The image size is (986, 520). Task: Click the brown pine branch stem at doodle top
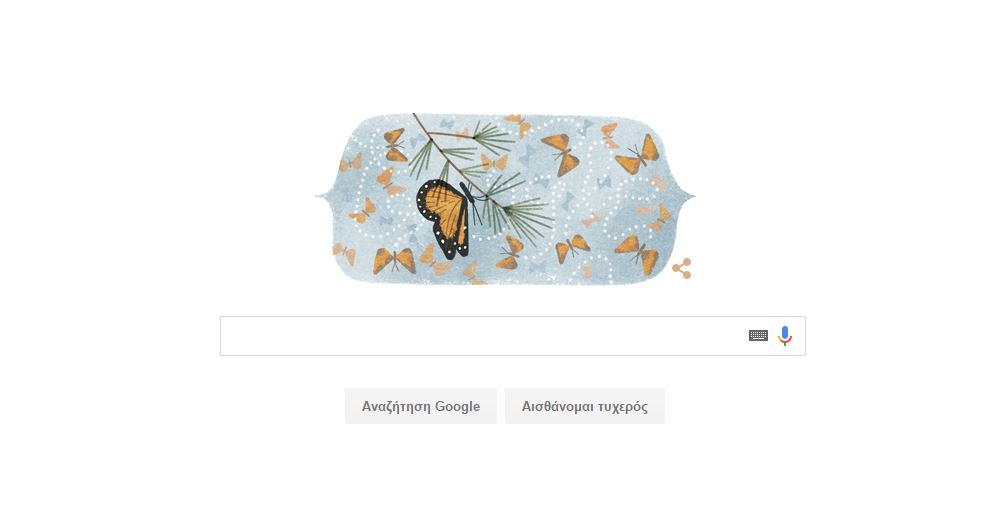422,127
